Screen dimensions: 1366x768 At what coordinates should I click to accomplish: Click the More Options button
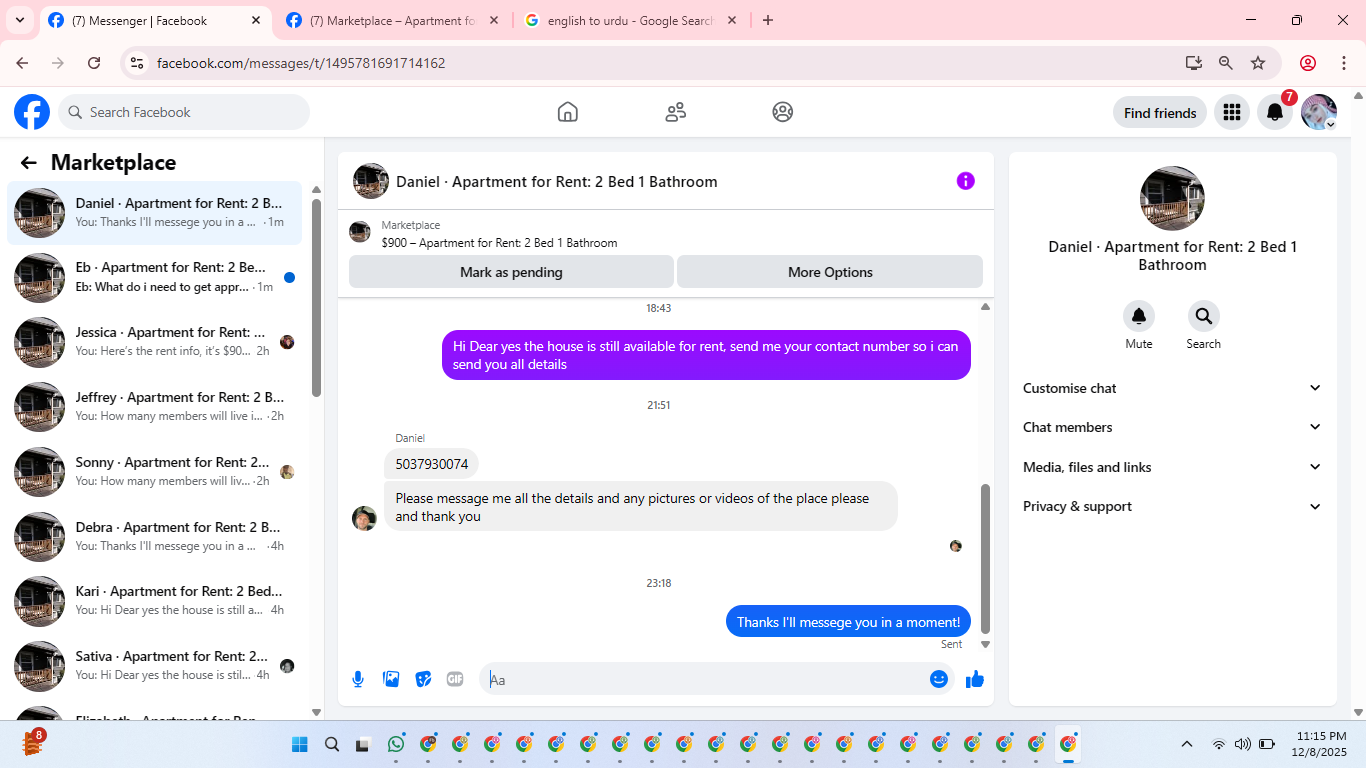(x=830, y=272)
